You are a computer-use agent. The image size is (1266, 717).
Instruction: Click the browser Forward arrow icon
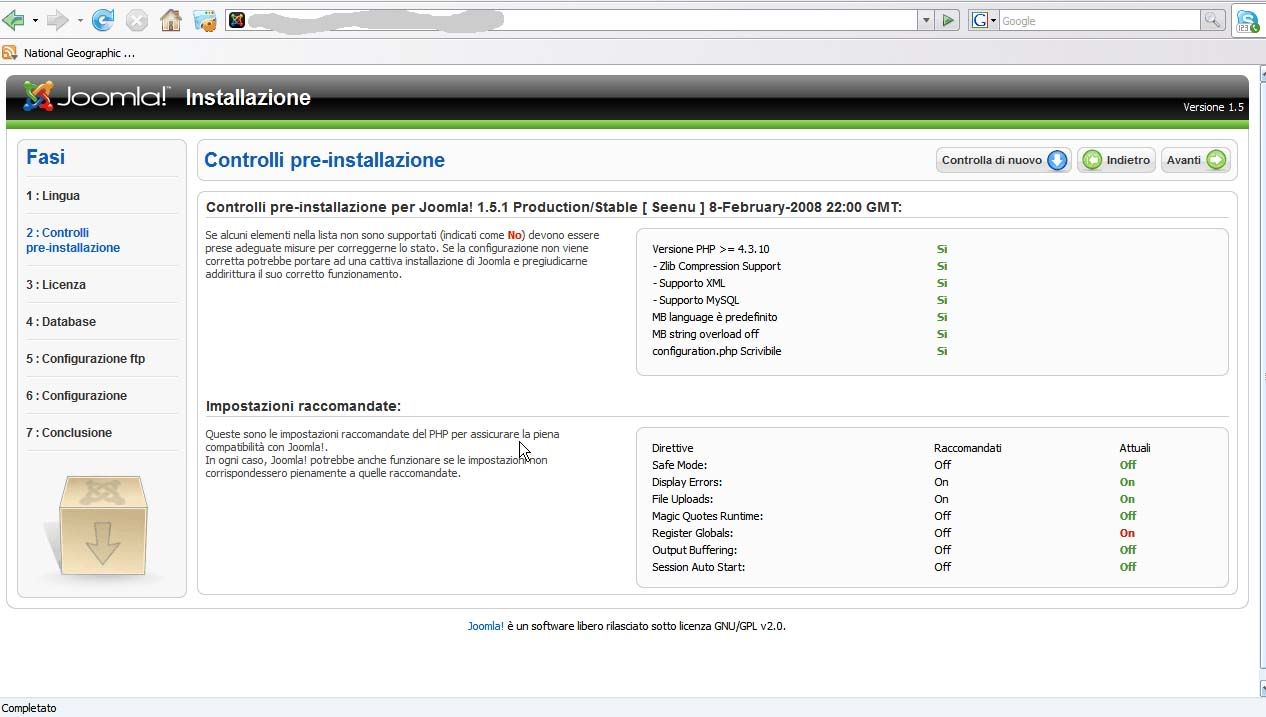pyautogui.click(x=57, y=20)
